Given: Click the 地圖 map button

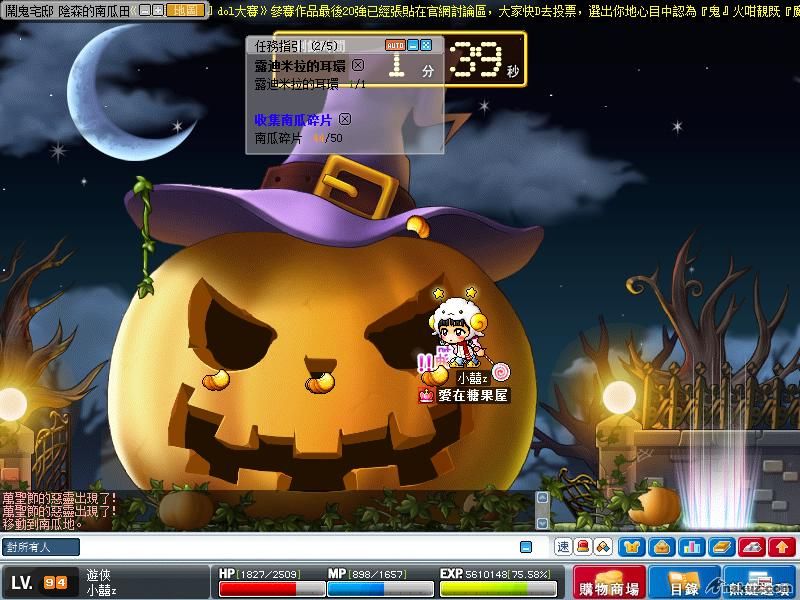Looking at the screenshot, I should (x=185, y=9).
